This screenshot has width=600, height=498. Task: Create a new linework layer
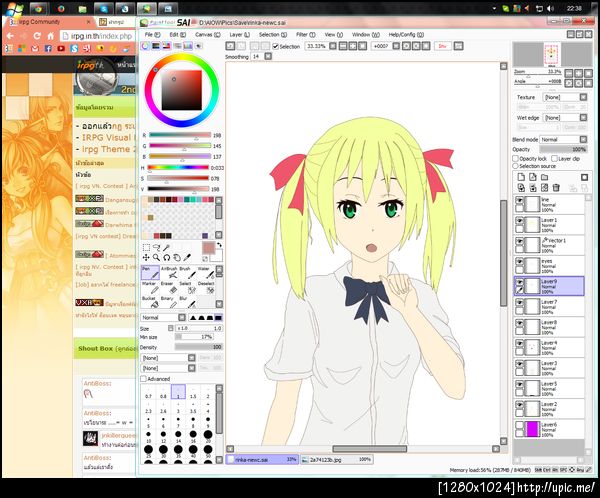(x=533, y=177)
